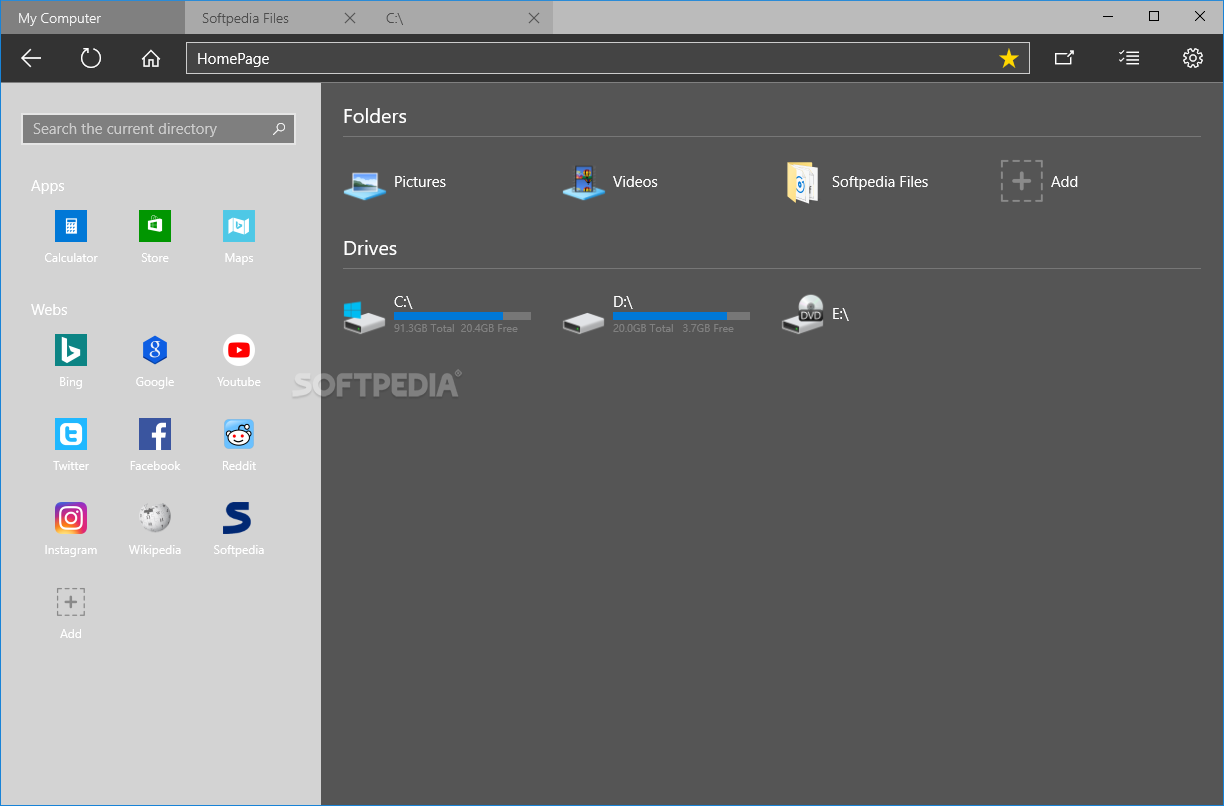
Task: Open the Instagram web shortcut
Action: point(71,529)
